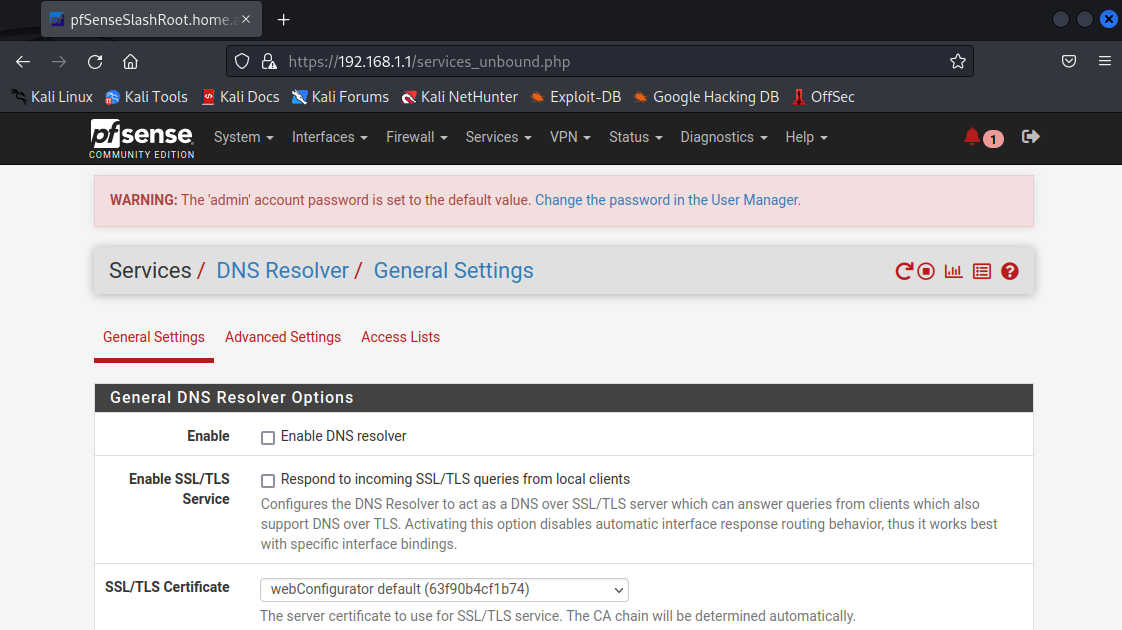Switch to the Access Lists tab
Image resolution: width=1122 pixels, height=630 pixels.
(400, 337)
